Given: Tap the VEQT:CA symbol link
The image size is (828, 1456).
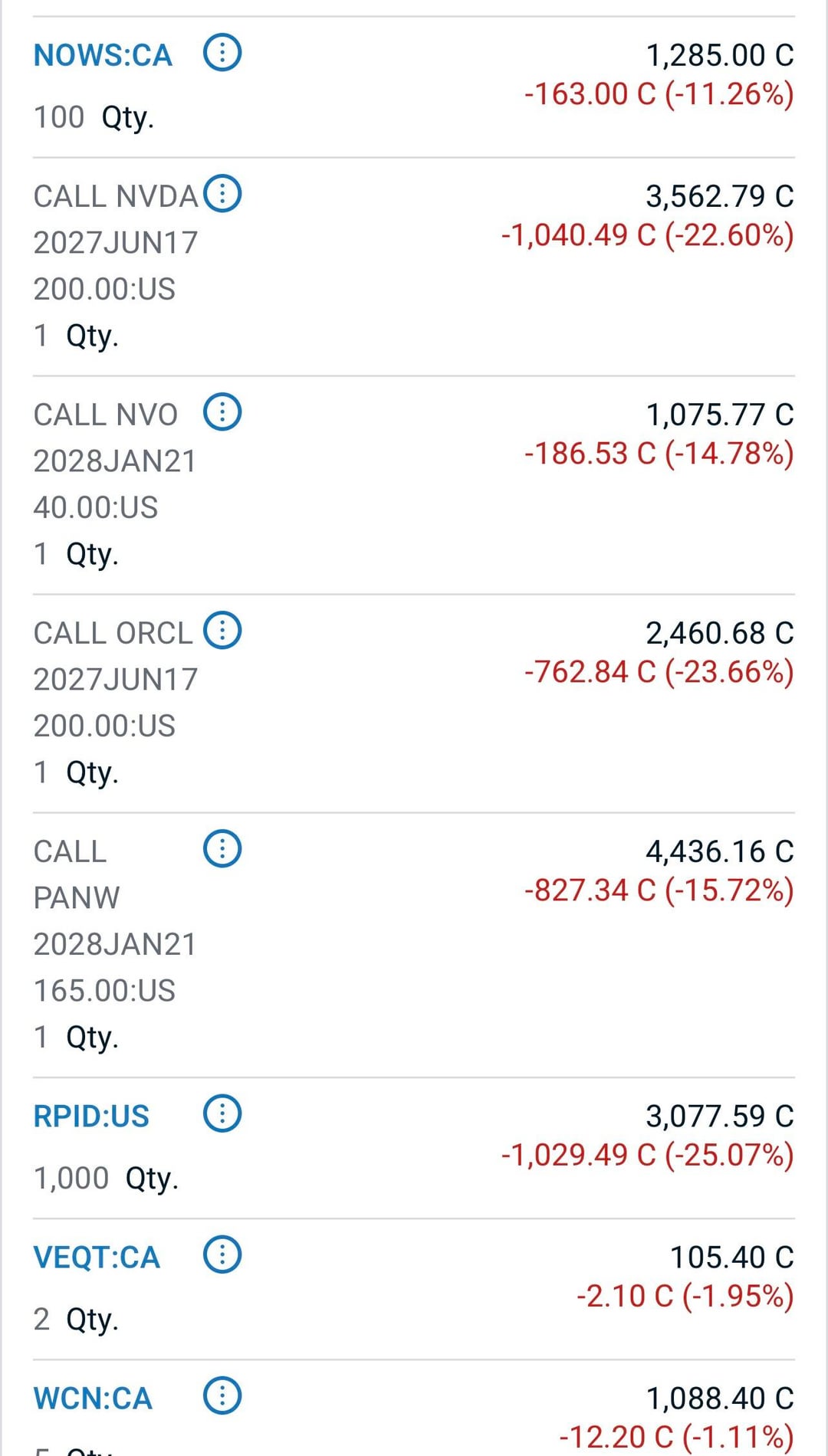Looking at the screenshot, I should coord(97,1258).
